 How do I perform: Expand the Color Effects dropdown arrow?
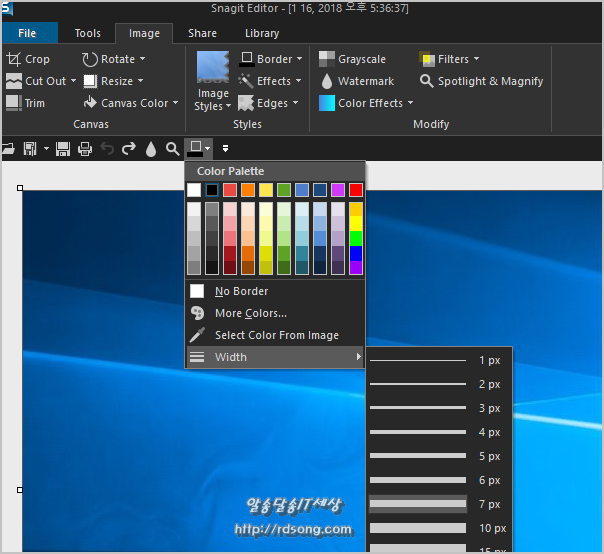[410, 103]
